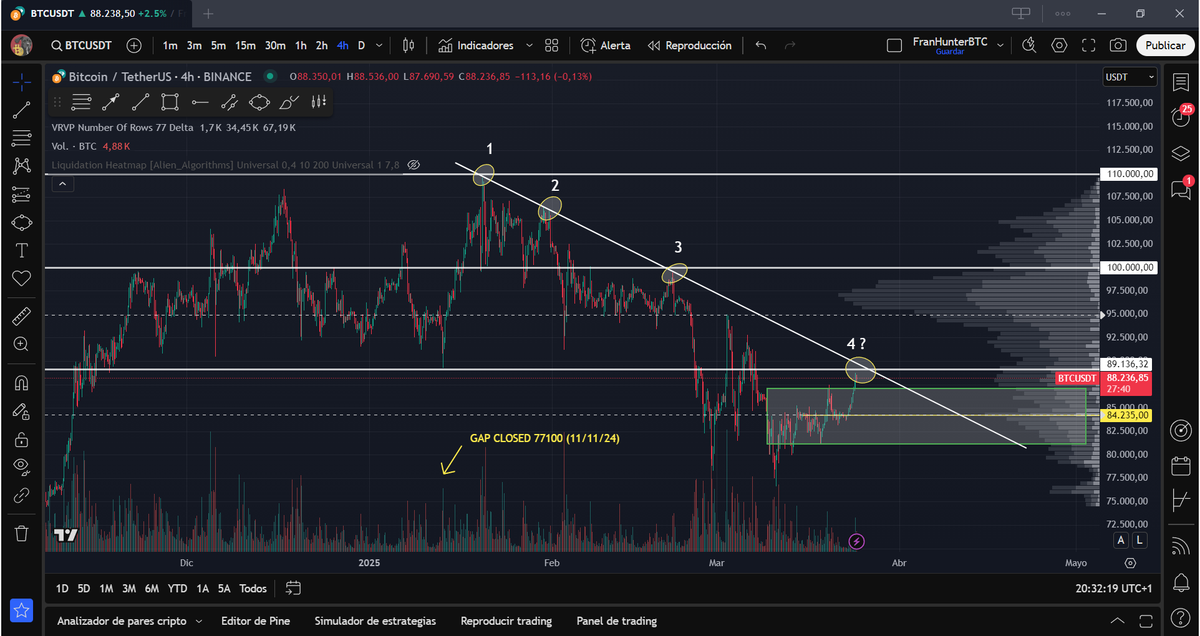1200x636 pixels.
Task: Toggle auto scale button A
Action: pyautogui.click(x=1121, y=540)
